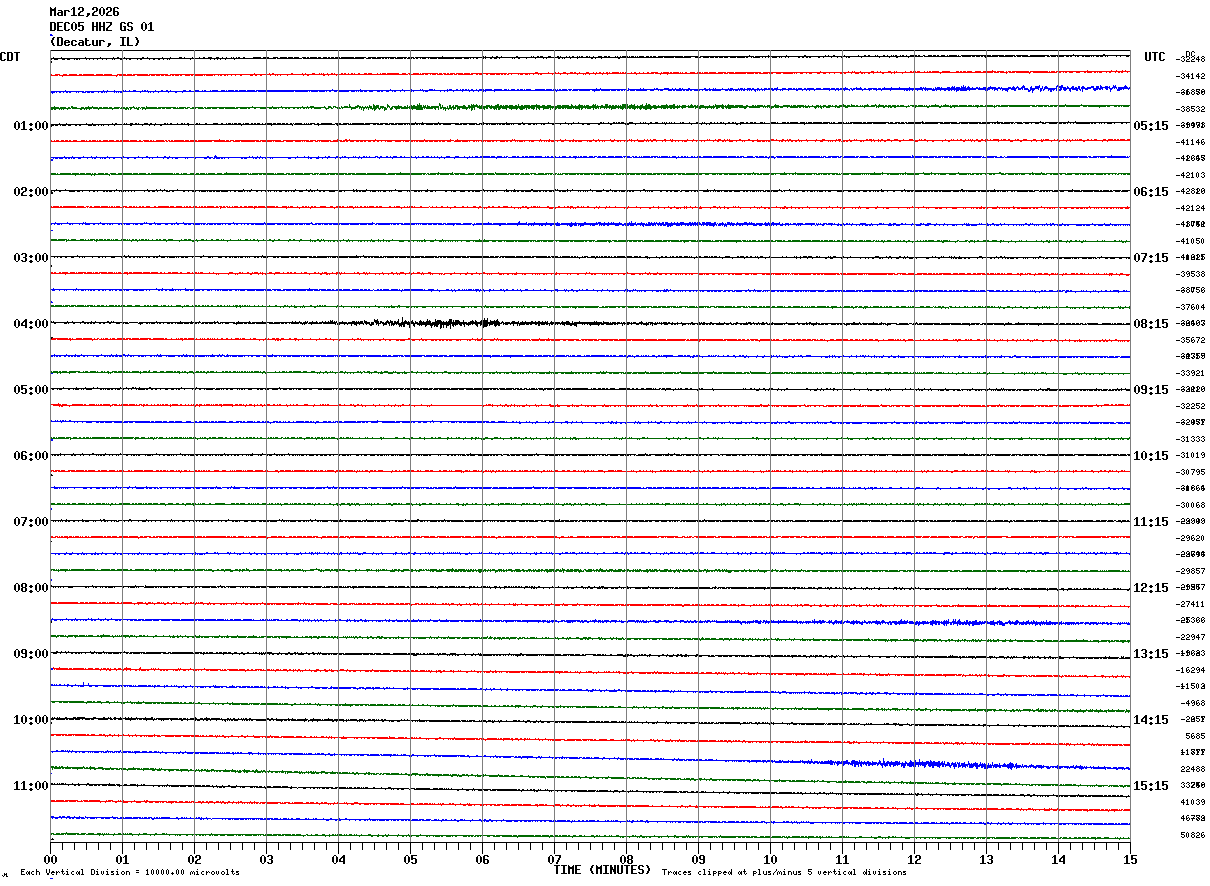Select the 01:00 CDT hour label
Screen dimensions: 1210x886
pyautogui.click(x=31, y=126)
